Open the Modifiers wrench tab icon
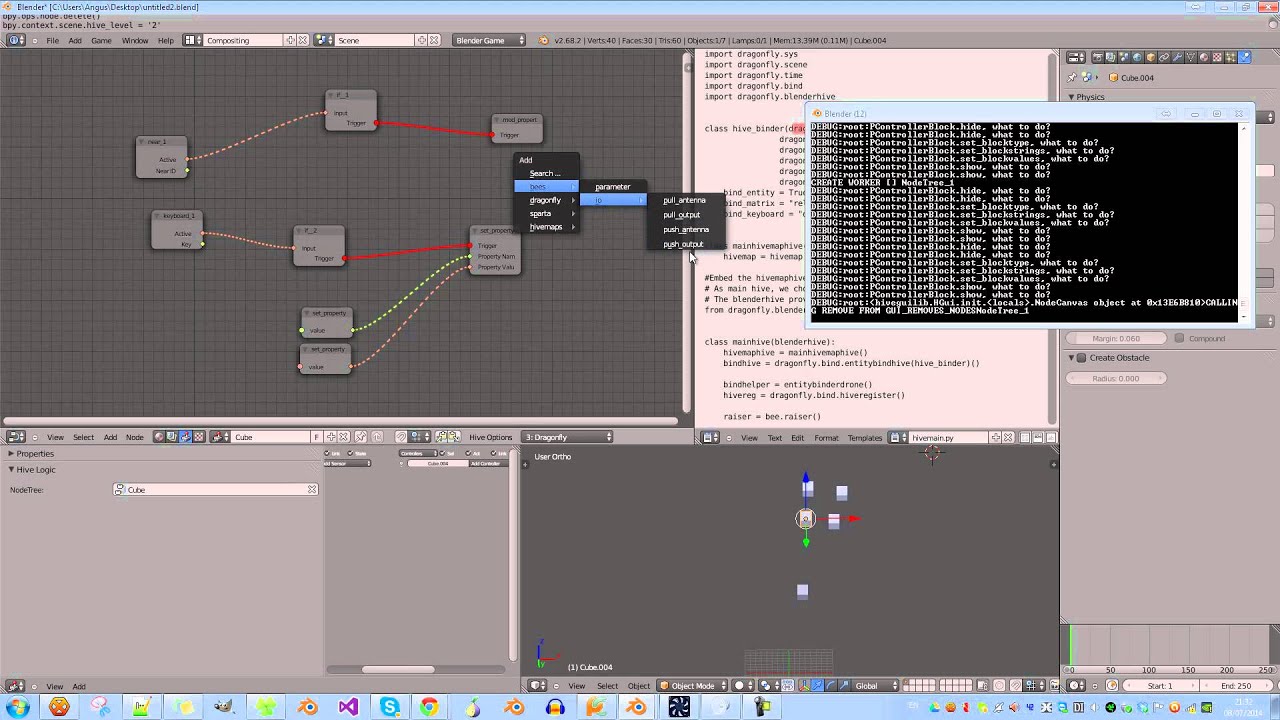Screen dimensions: 1280x720 point(1177,57)
